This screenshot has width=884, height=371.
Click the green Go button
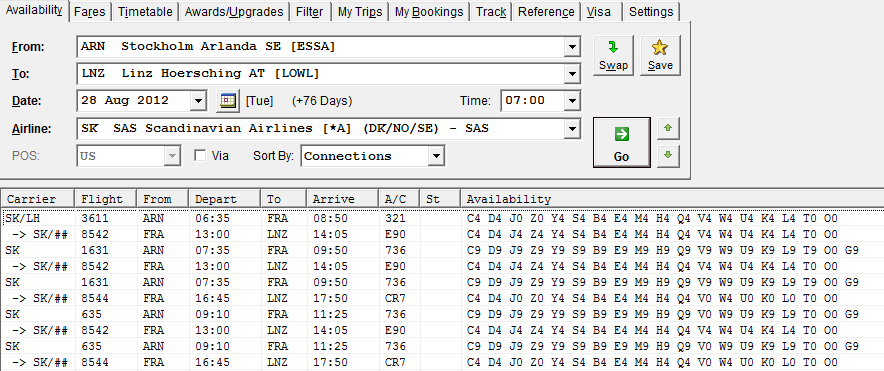point(621,143)
